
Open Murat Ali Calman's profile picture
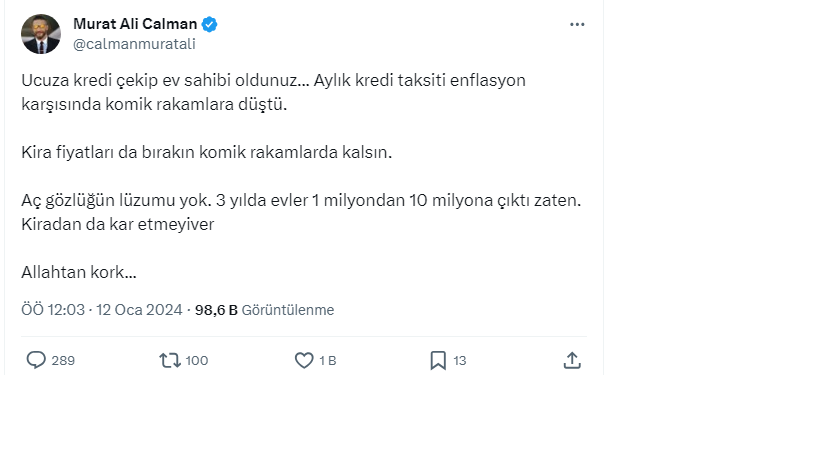click(39, 33)
